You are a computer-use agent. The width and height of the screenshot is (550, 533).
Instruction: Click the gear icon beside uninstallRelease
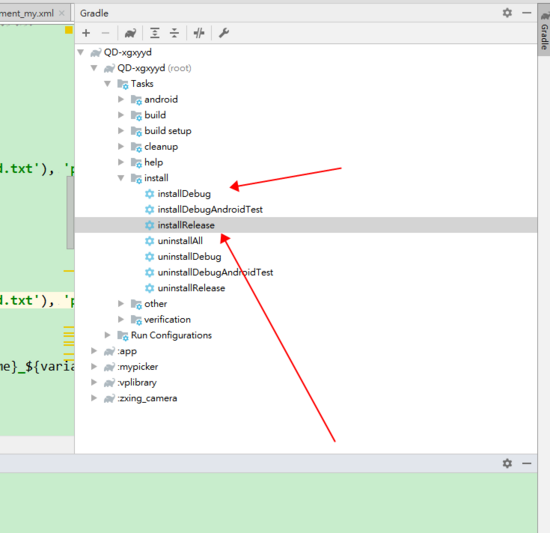(150, 288)
